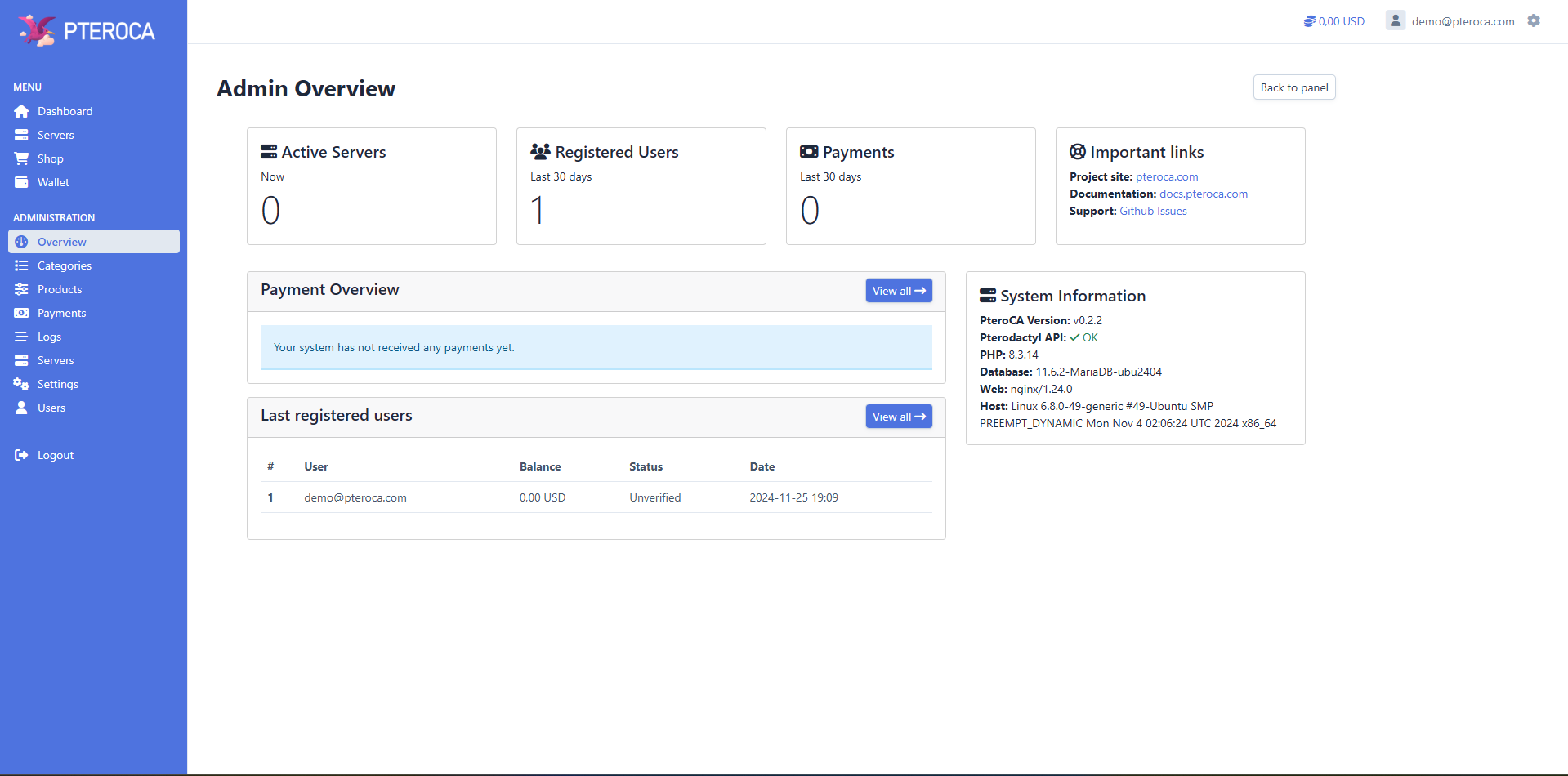The image size is (1568, 776).
Task: Click the Settings gears icon in sidebar
Action: 21,384
